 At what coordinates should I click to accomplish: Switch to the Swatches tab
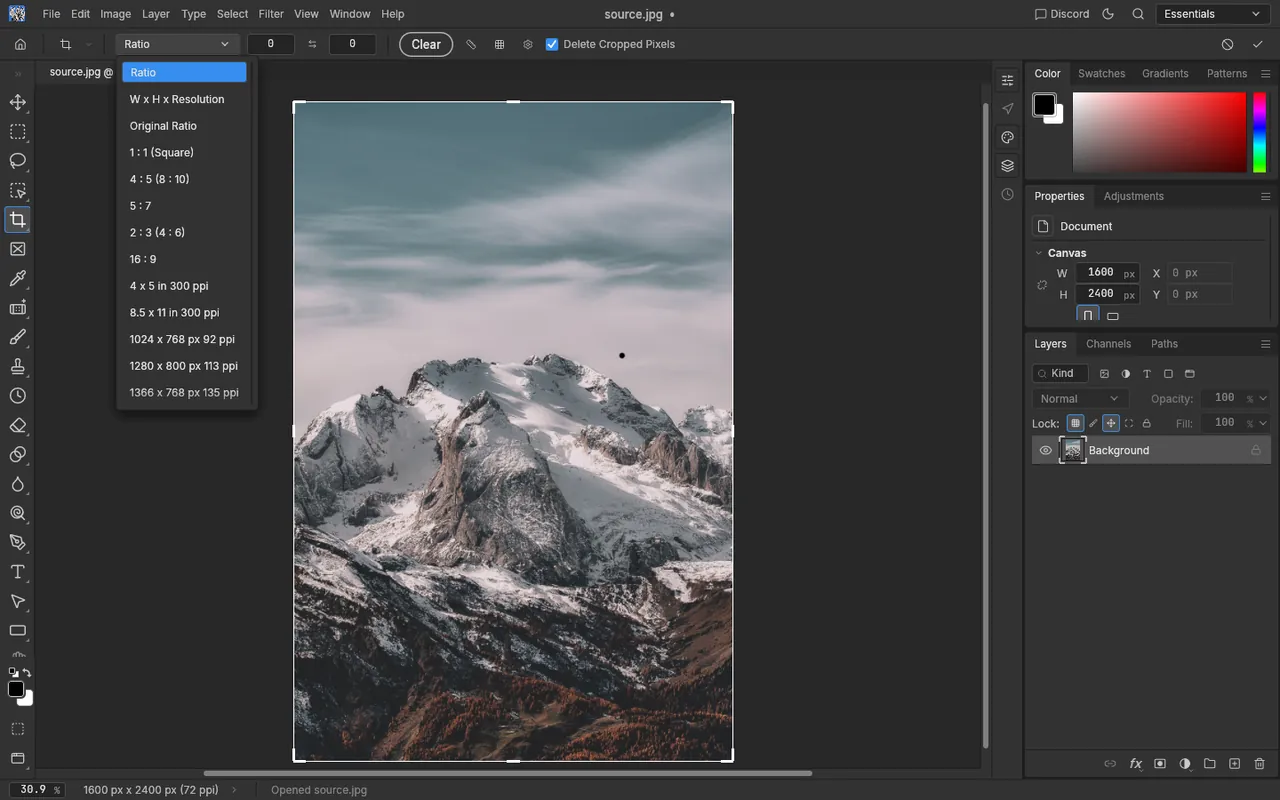(1101, 74)
